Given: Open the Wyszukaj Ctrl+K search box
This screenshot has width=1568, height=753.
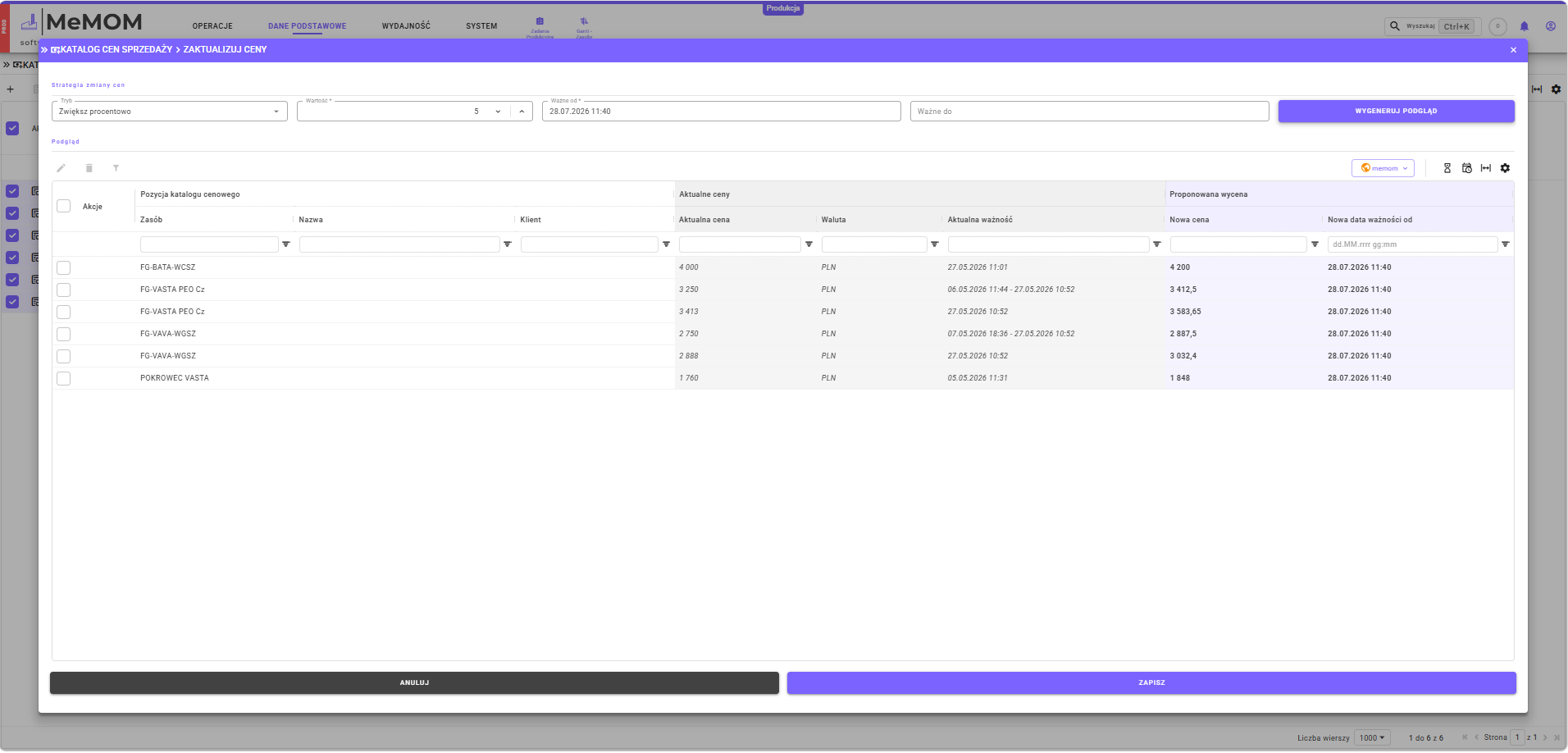Looking at the screenshot, I should click(x=1433, y=26).
